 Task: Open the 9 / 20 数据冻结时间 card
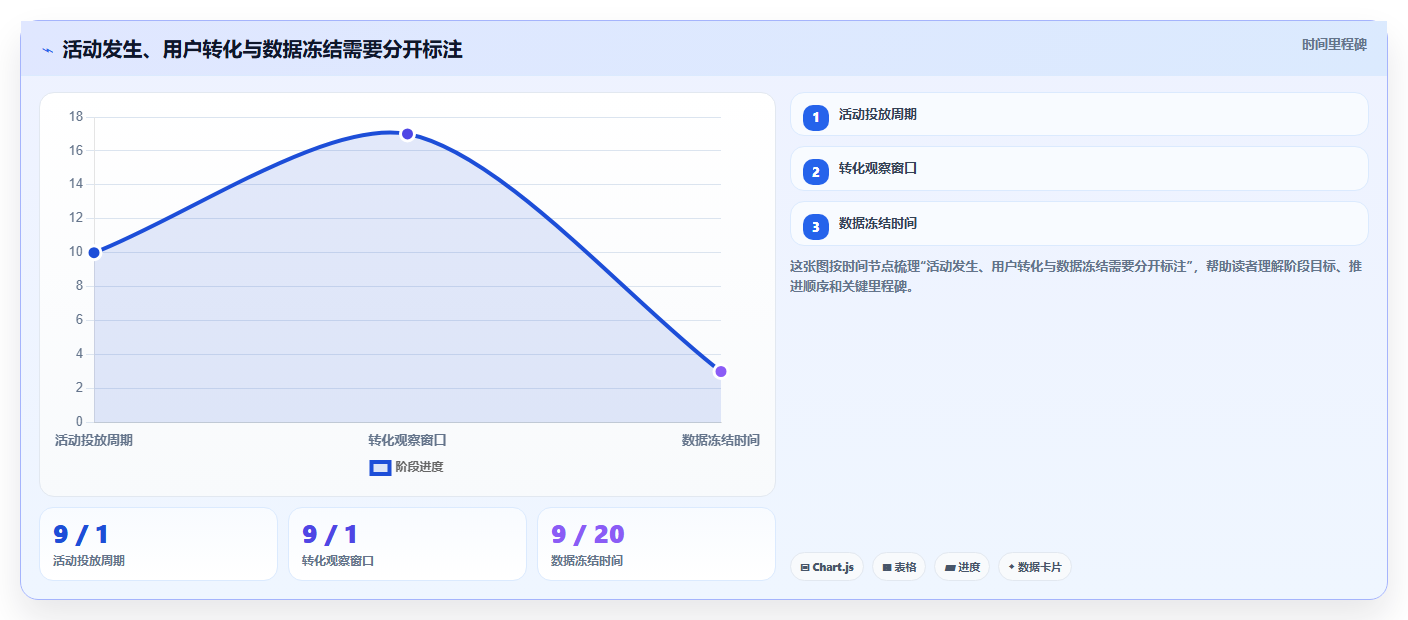[x=656, y=544]
